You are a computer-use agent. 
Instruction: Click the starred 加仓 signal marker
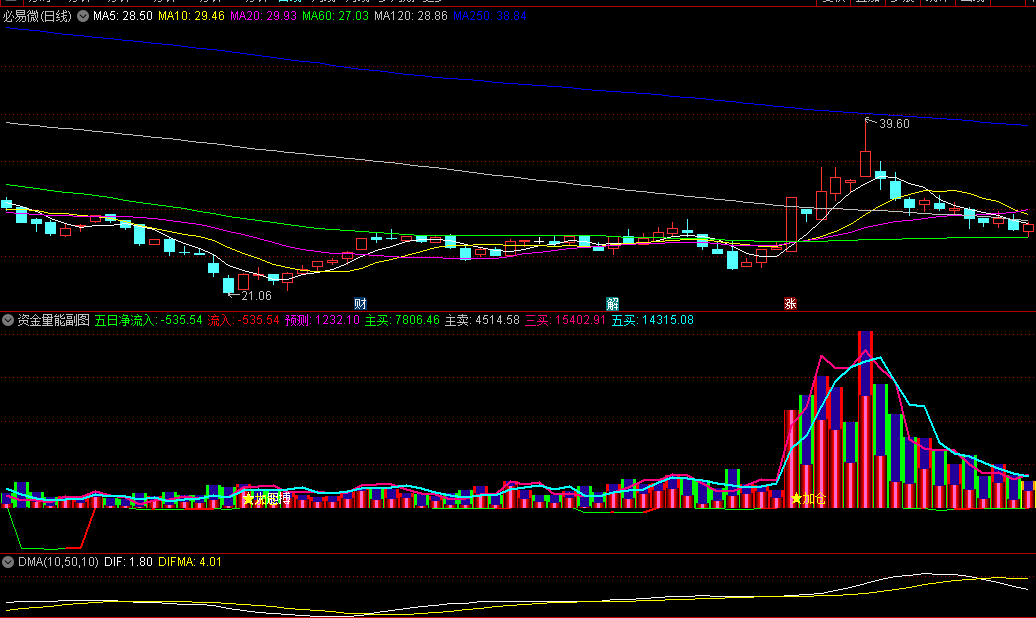click(808, 499)
